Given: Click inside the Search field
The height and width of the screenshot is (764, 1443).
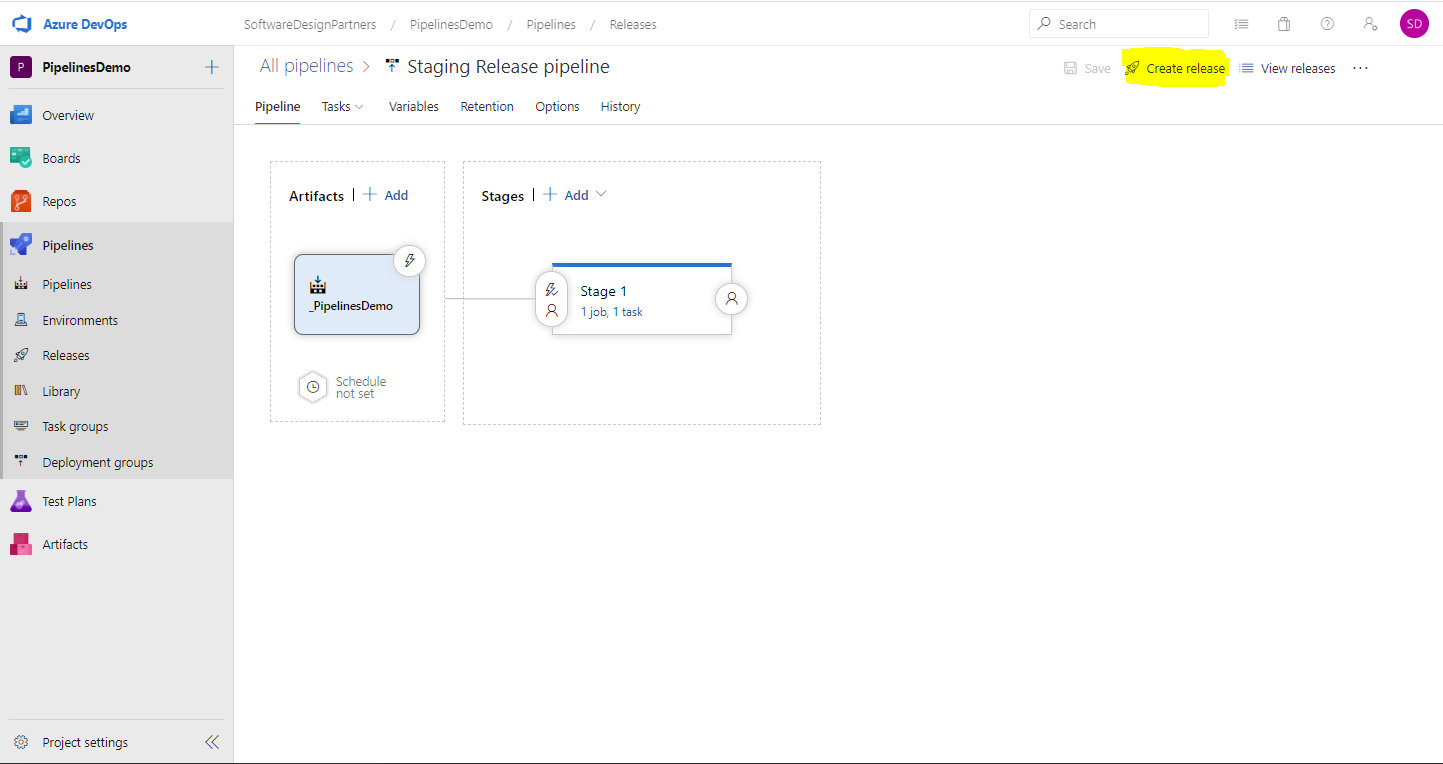Looking at the screenshot, I should point(1118,22).
